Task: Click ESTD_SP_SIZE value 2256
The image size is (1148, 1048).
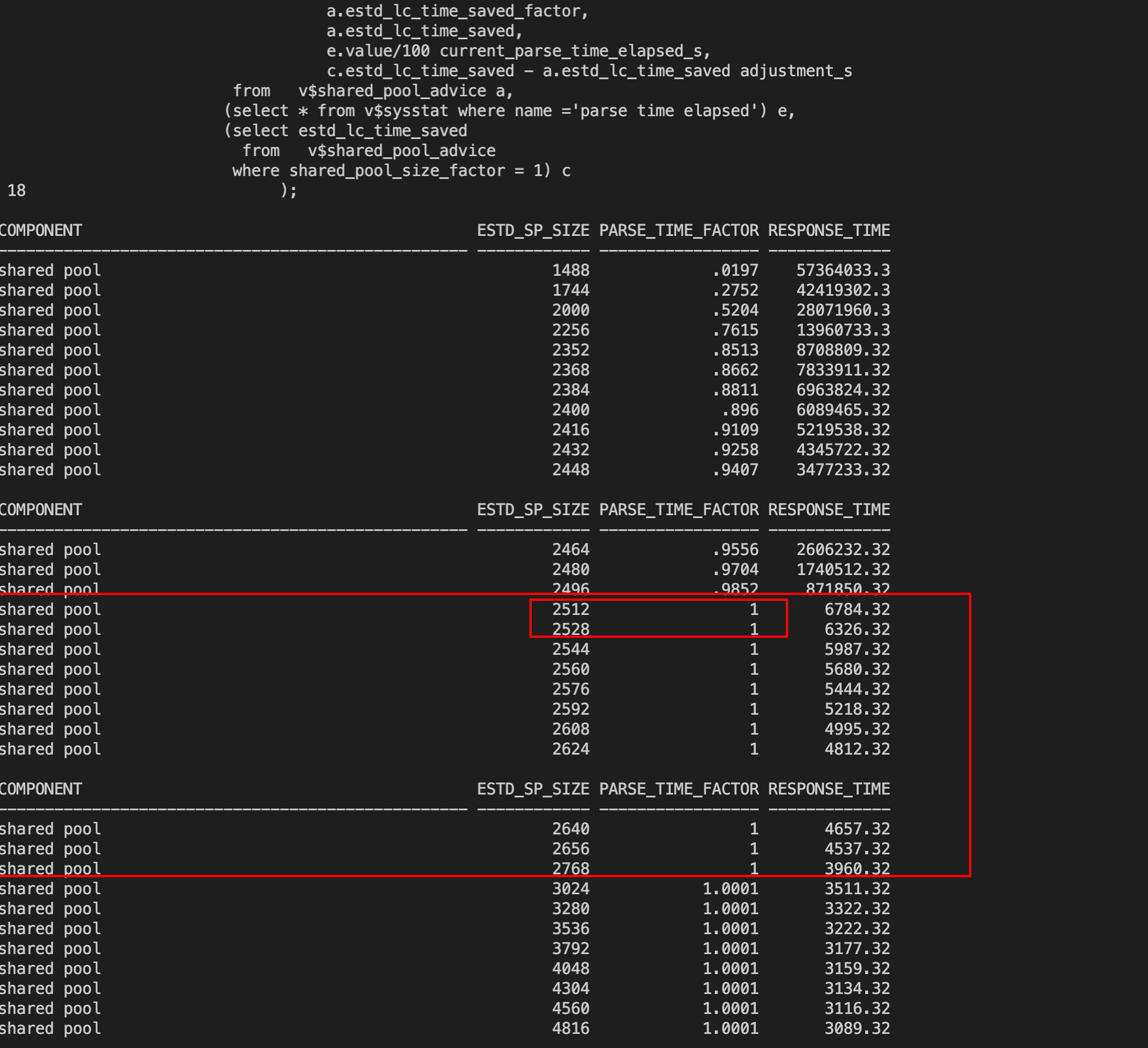Action: [x=570, y=330]
